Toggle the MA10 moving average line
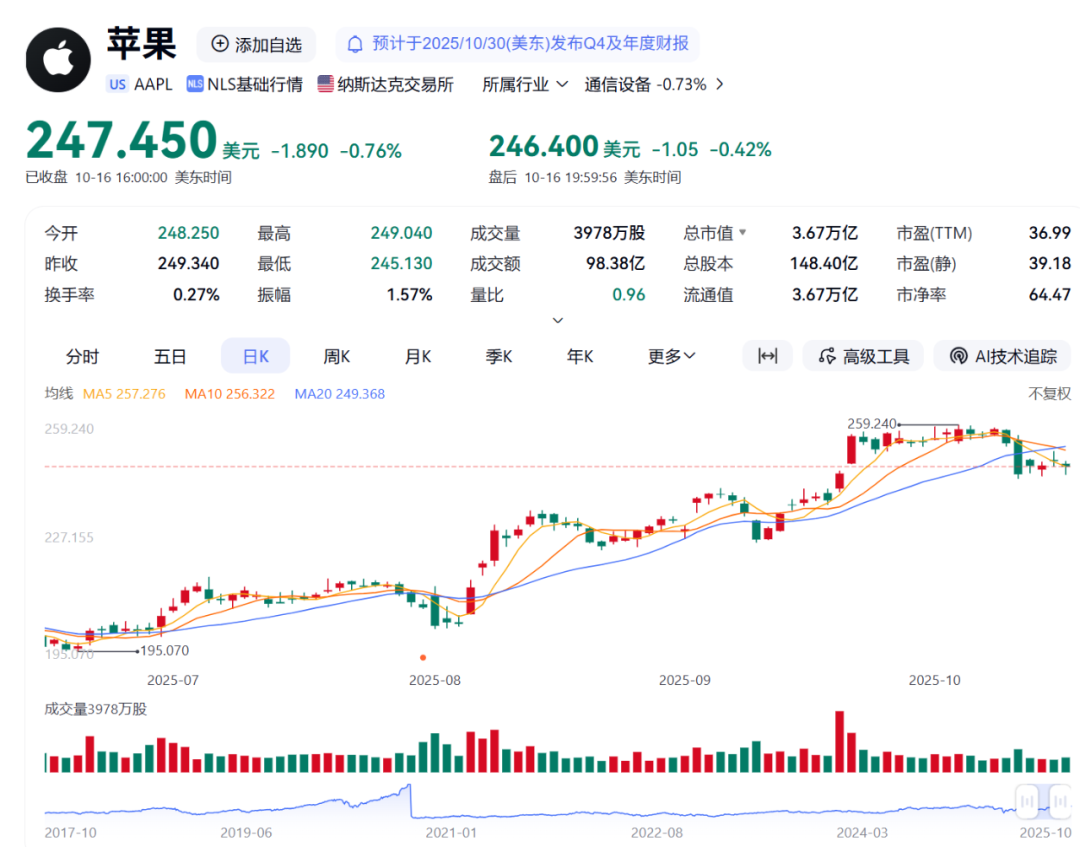 click(x=229, y=394)
